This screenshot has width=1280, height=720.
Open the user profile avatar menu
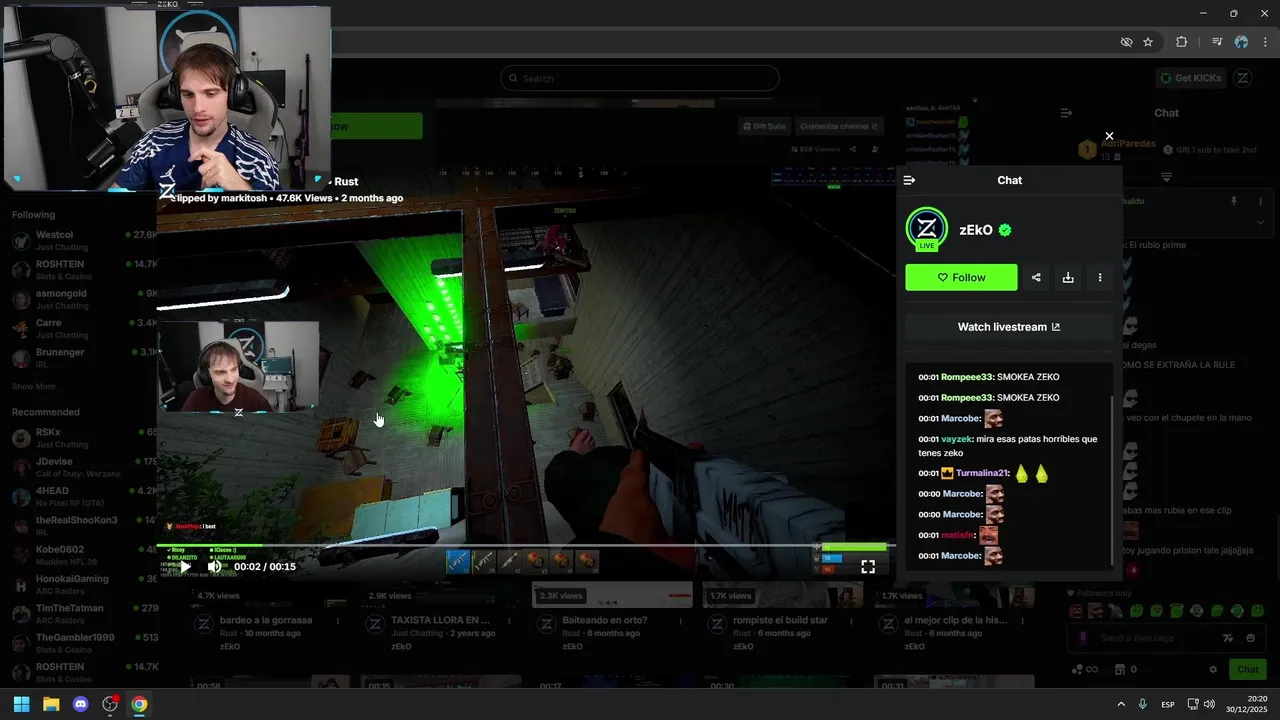click(1242, 78)
